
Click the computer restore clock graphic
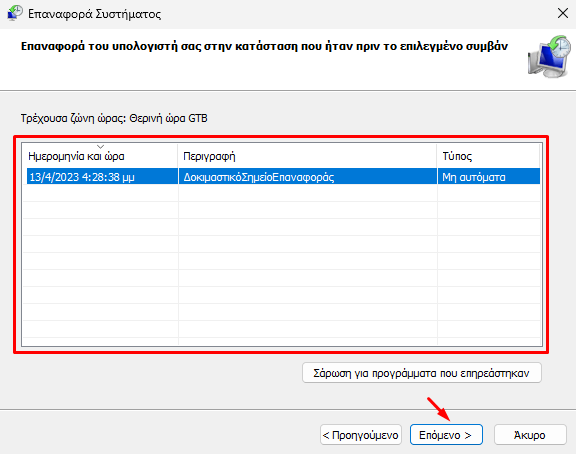click(x=549, y=57)
